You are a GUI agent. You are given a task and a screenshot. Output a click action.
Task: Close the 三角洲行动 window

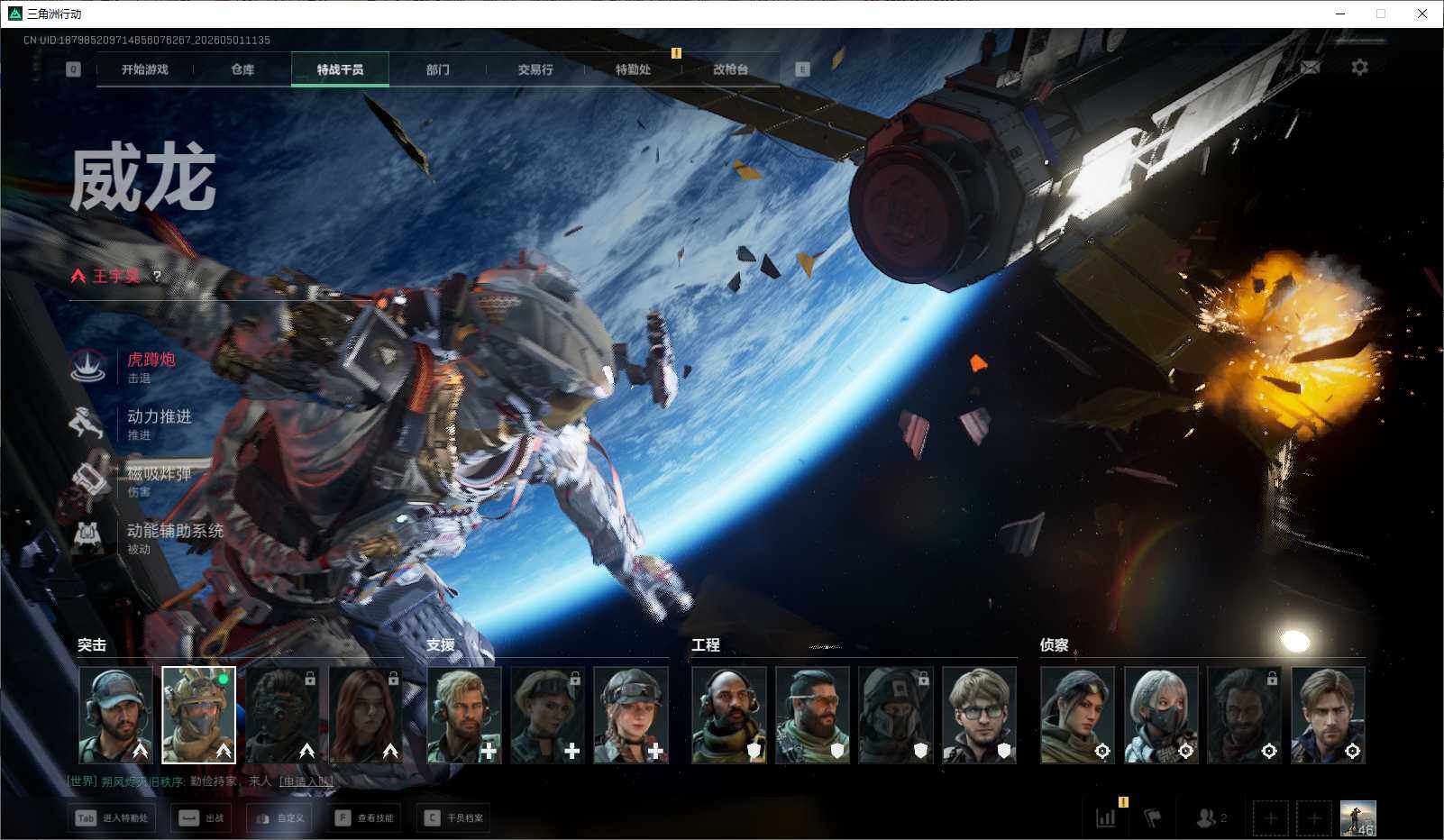[1422, 14]
